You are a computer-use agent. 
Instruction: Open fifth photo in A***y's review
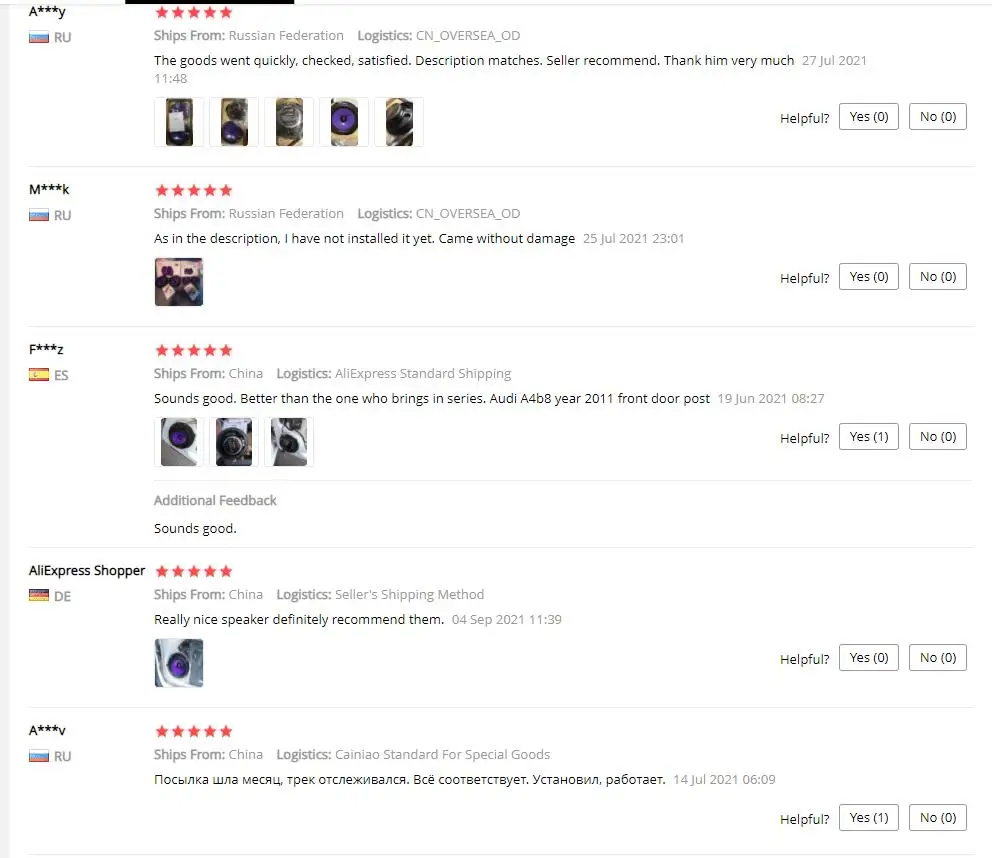(x=399, y=122)
